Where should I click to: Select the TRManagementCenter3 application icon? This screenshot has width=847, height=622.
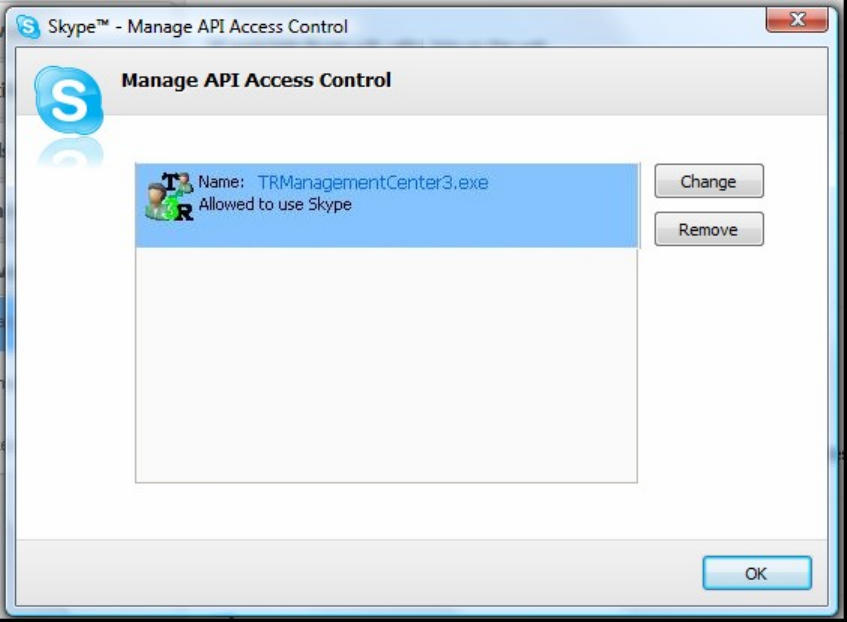[170, 196]
